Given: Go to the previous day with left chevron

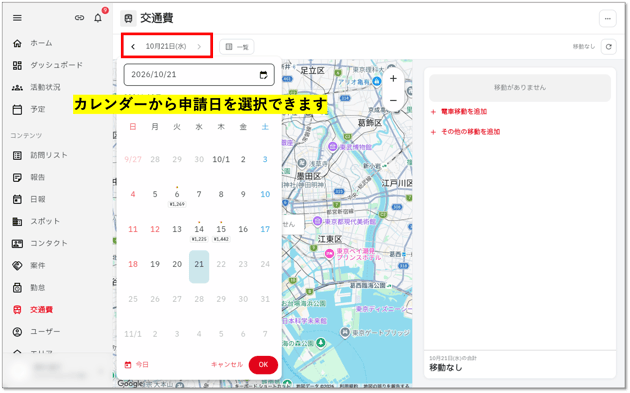Looking at the screenshot, I should coord(133,47).
